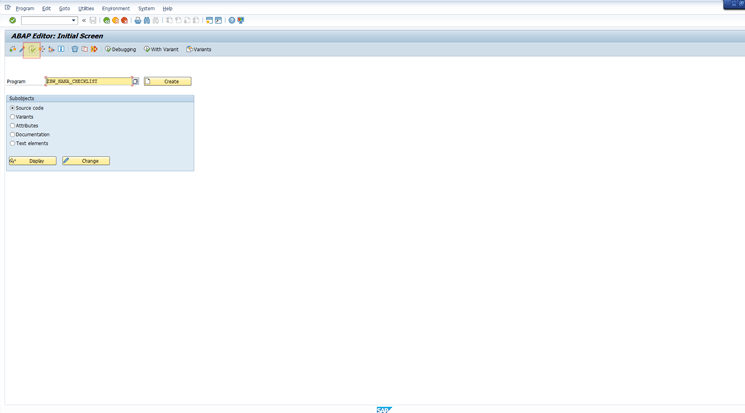Click the Display button
This screenshot has height=413, width=745.
tap(33, 161)
